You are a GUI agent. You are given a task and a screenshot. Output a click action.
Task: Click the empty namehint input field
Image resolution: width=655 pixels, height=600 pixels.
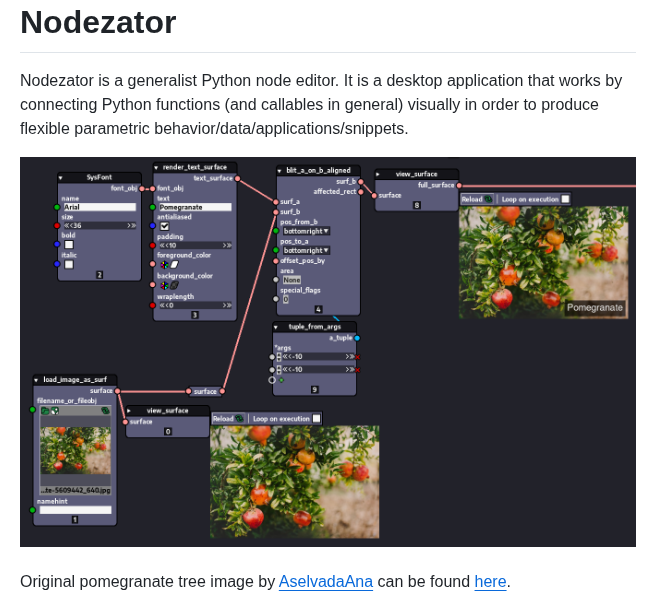[76, 510]
